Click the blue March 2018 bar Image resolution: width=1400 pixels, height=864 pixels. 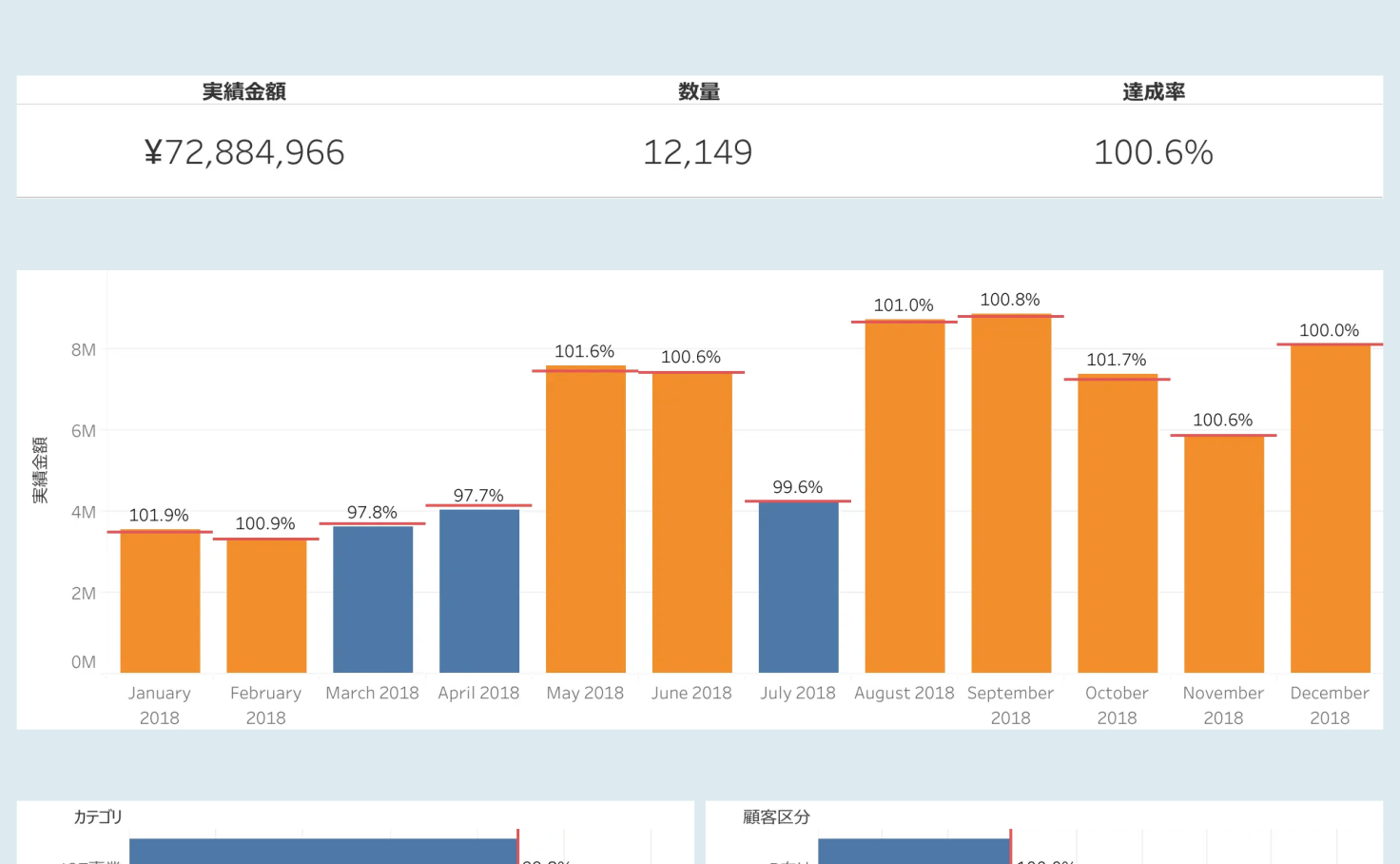click(373, 599)
